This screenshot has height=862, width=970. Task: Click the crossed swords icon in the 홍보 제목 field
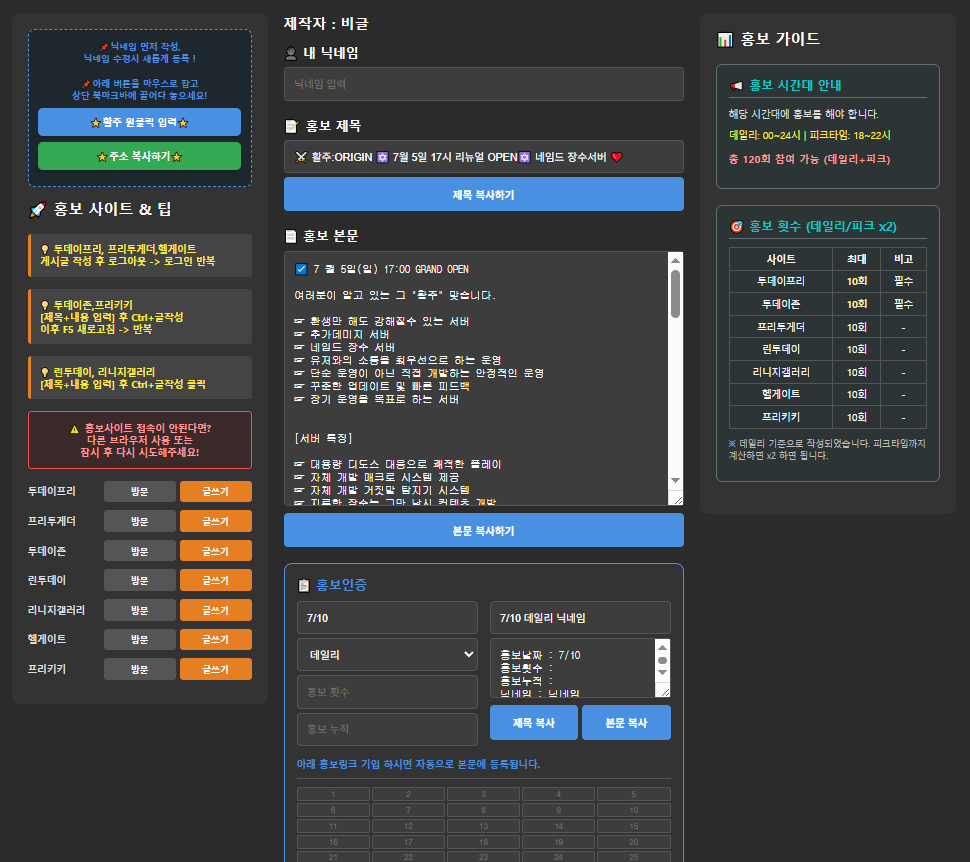coord(301,157)
